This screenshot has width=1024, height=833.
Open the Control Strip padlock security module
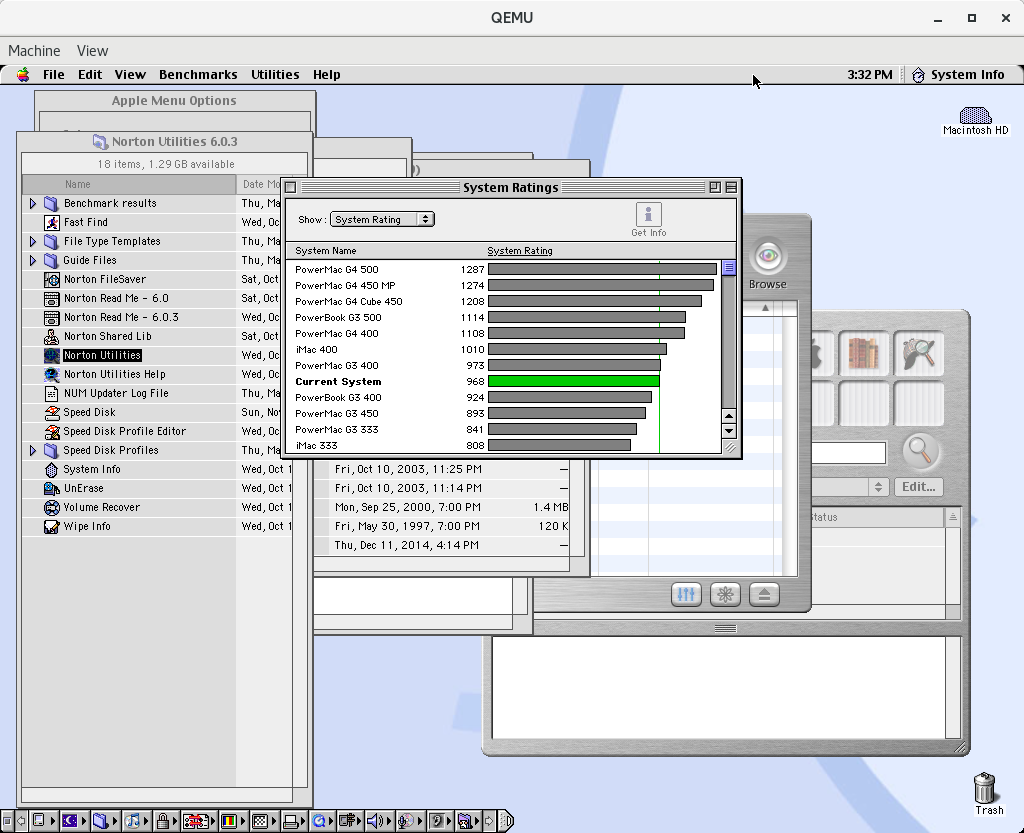(x=165, y=821)
